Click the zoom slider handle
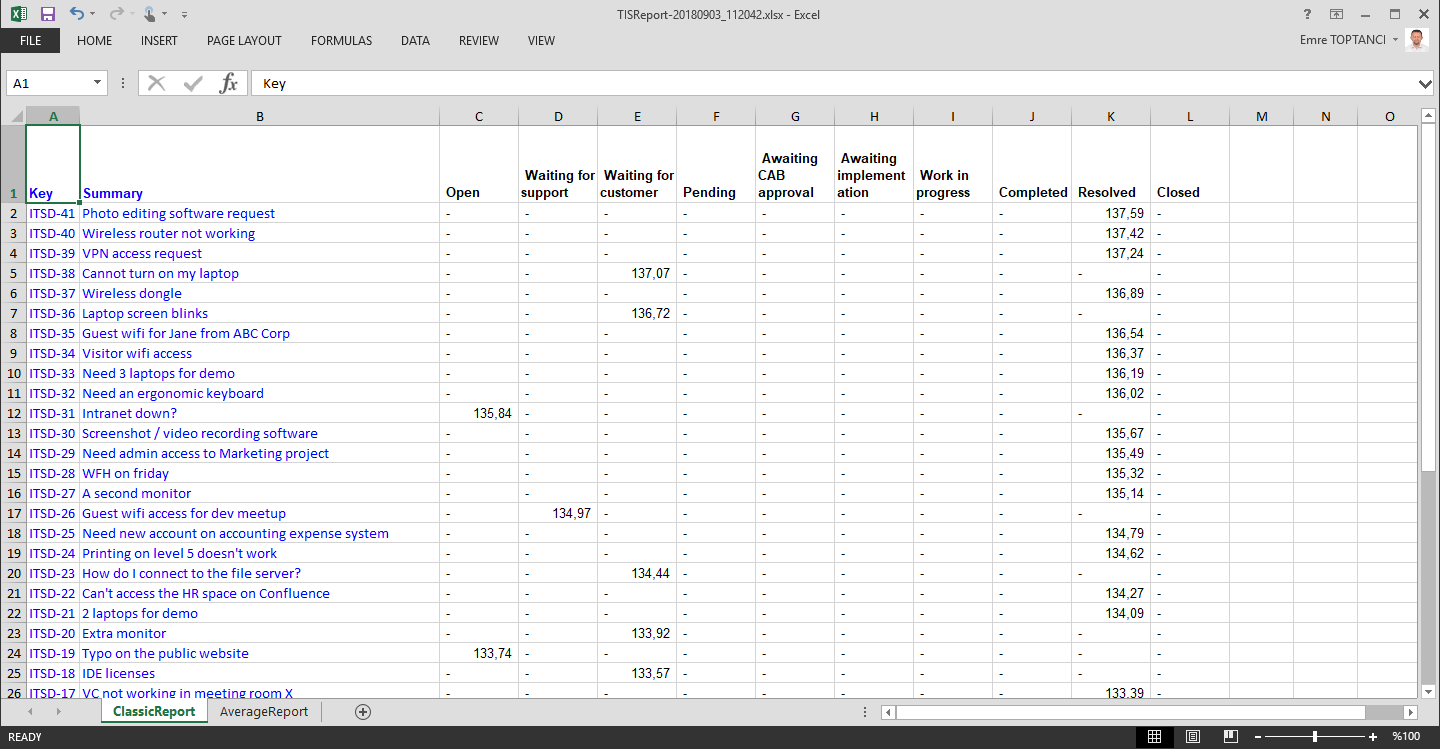1440x749 pixels. [x=1314, y=737]
